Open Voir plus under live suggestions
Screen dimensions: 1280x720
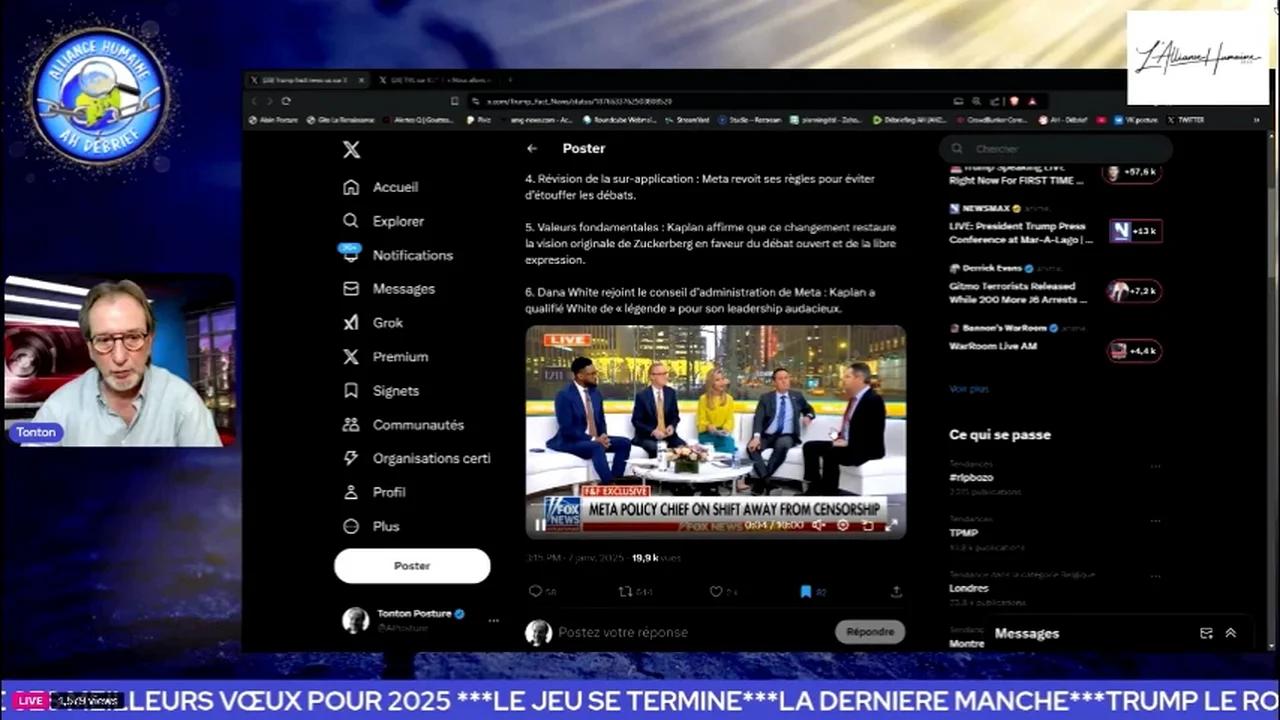[967, 388]
